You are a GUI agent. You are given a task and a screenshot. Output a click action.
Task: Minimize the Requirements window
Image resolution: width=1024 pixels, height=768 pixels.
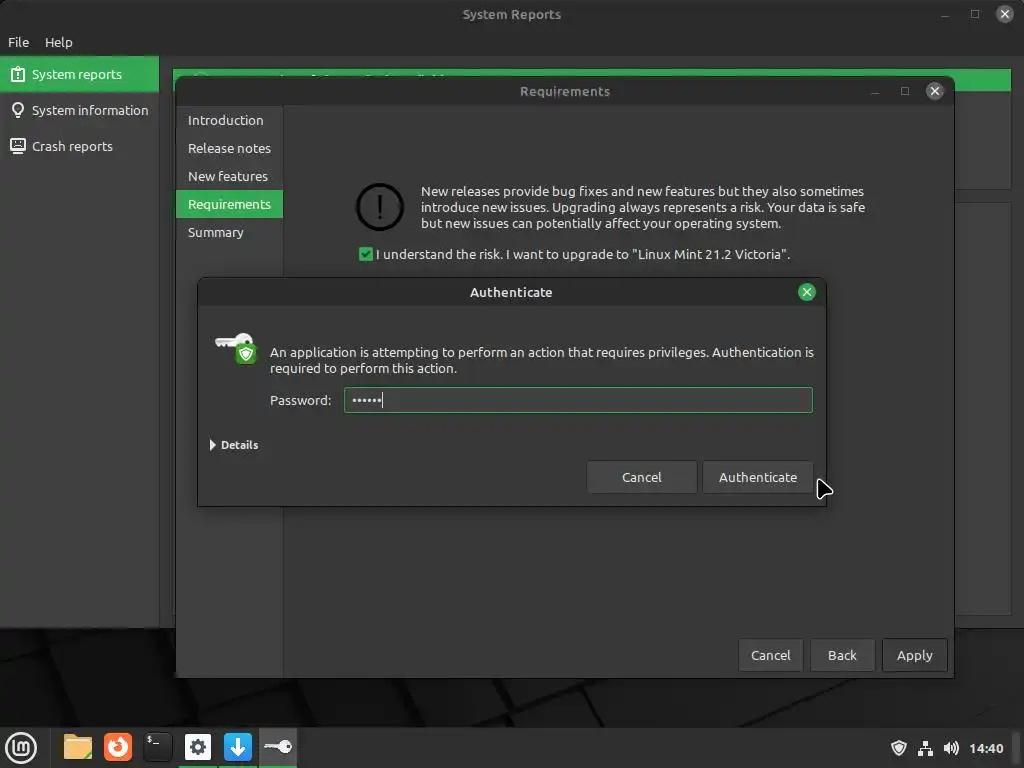click(x=875, y=91)
